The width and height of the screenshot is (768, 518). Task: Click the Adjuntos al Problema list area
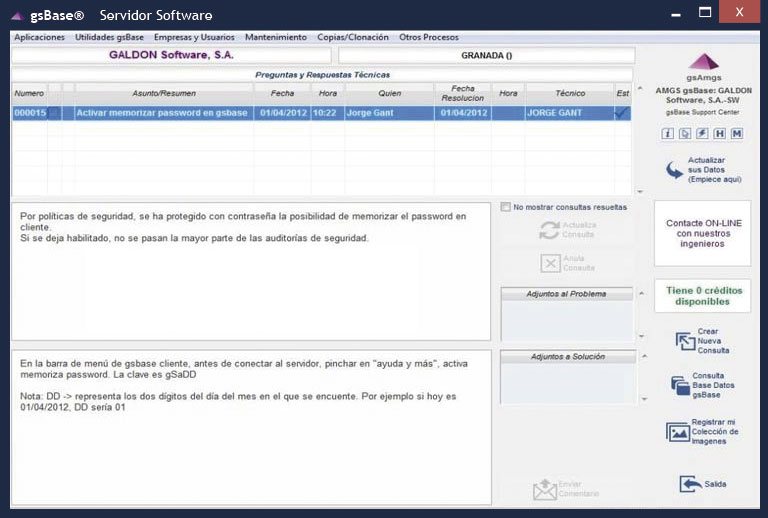pyautogui.click(x=567, y=321)
